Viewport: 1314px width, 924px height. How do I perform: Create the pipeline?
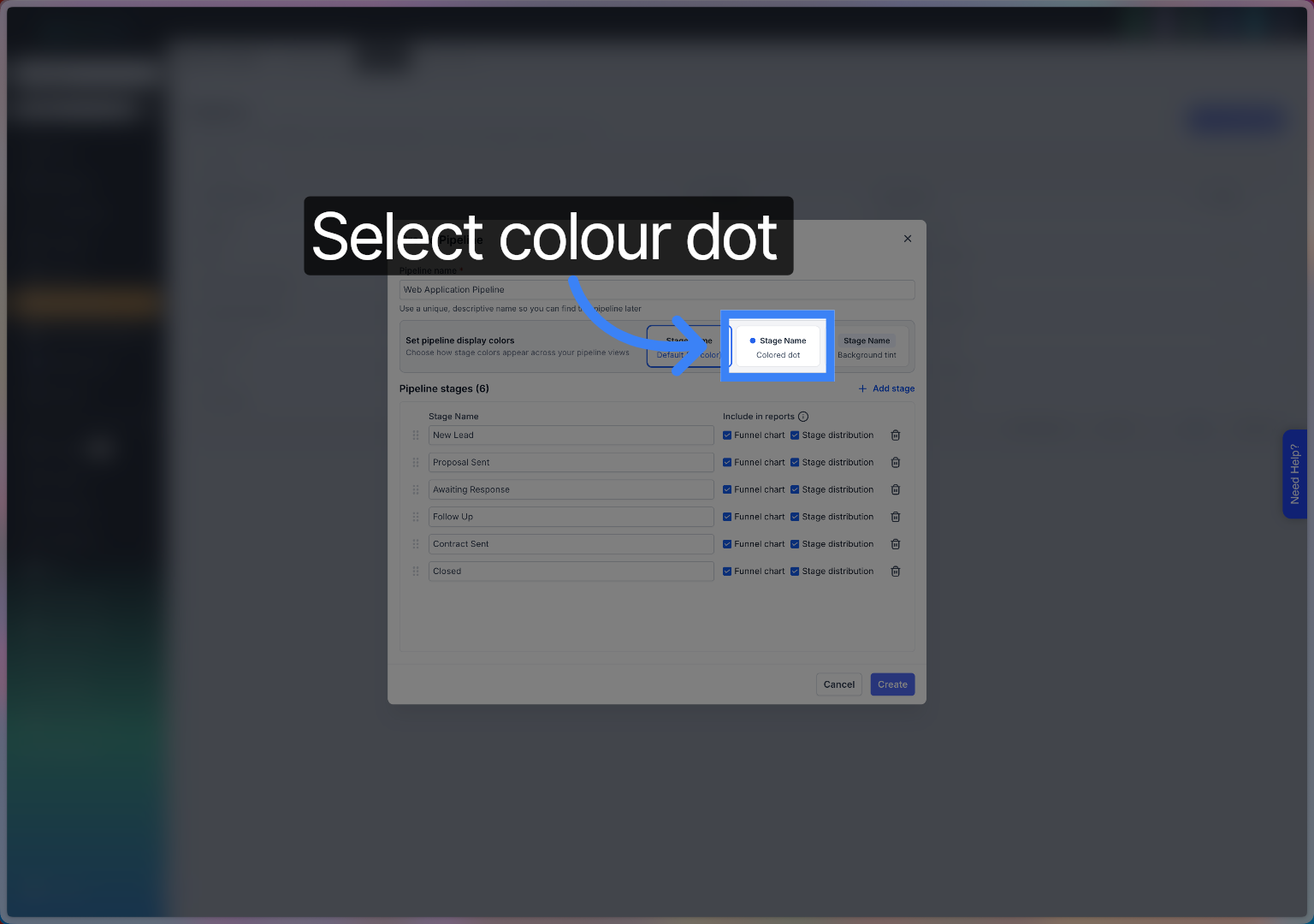pyautogui.click(x=892, y=684)
